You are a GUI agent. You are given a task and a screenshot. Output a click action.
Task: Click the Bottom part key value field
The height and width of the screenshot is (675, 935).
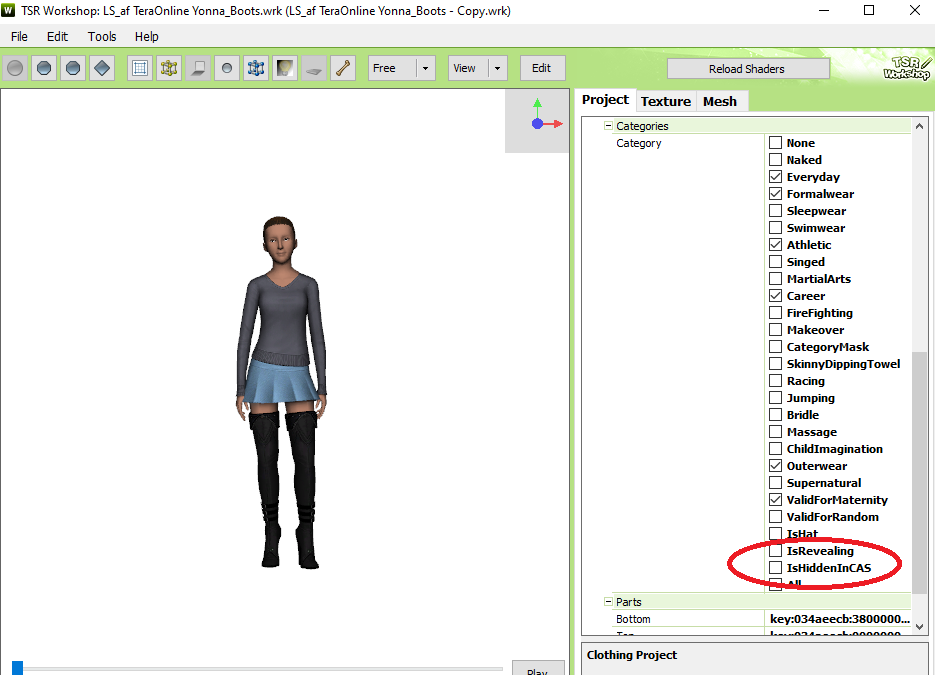point(838,619)
